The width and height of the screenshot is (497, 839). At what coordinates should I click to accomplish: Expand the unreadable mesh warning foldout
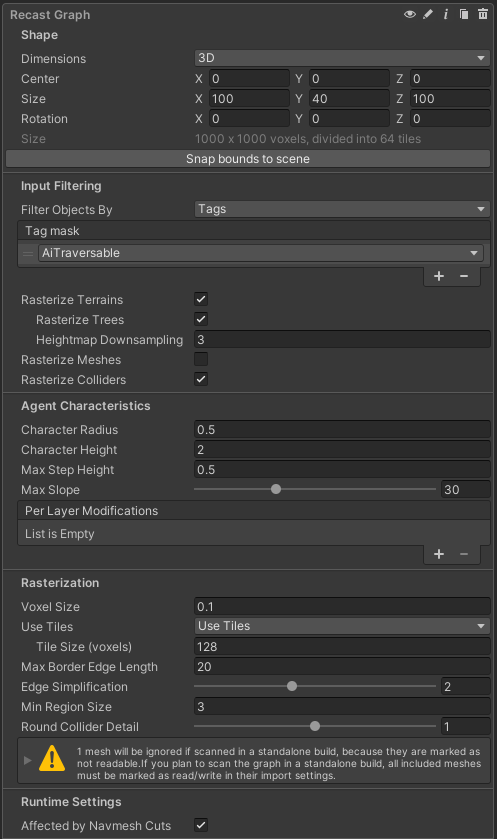[28, 760]
